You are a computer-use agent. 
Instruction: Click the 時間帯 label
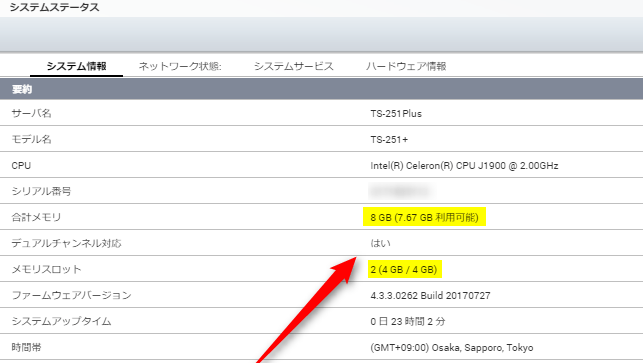coord(26,347)
